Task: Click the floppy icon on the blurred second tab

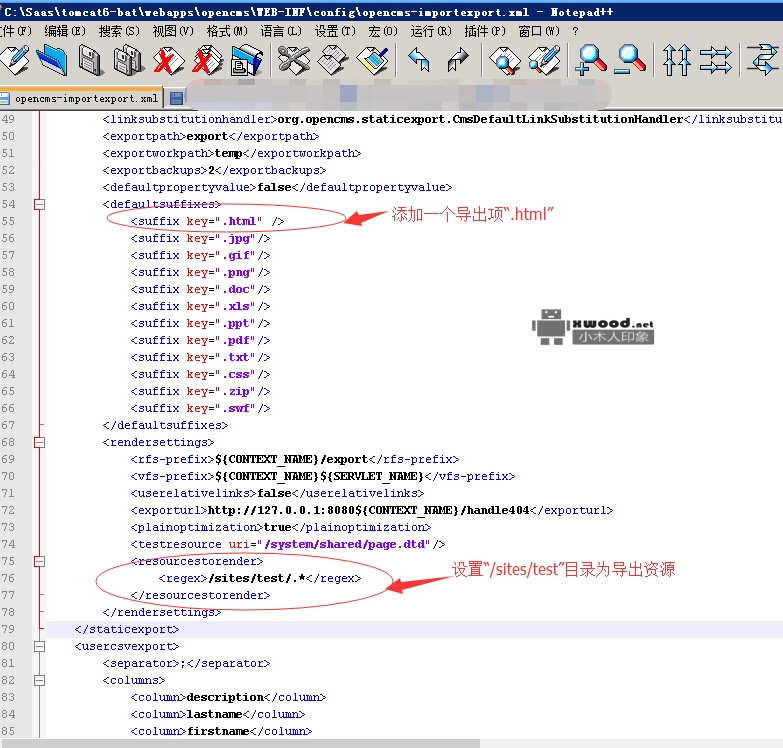Action: [176, 98]
